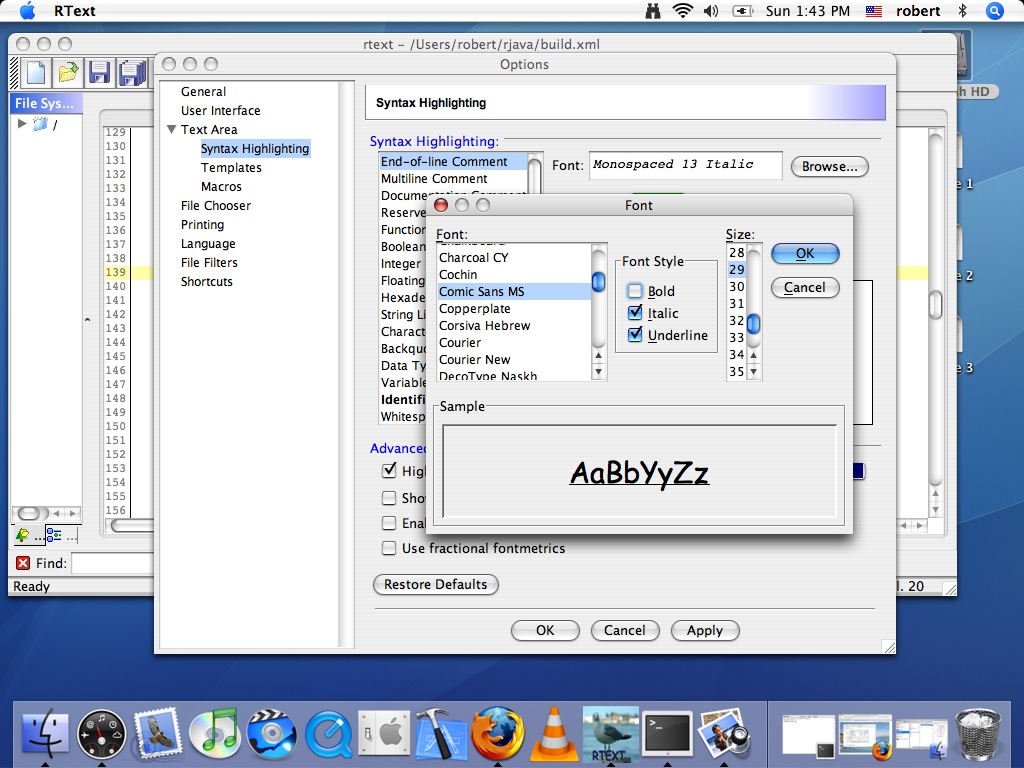Click Browse button next to font field

pyautogui.click(x=829, y=166)
